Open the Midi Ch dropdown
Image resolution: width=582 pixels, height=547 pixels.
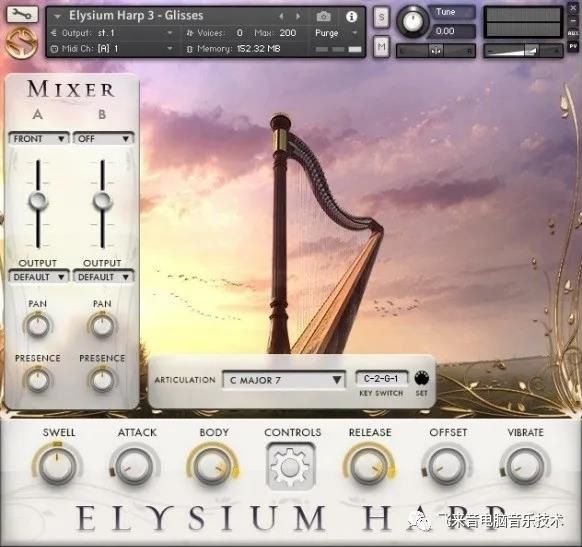[111, 49]
